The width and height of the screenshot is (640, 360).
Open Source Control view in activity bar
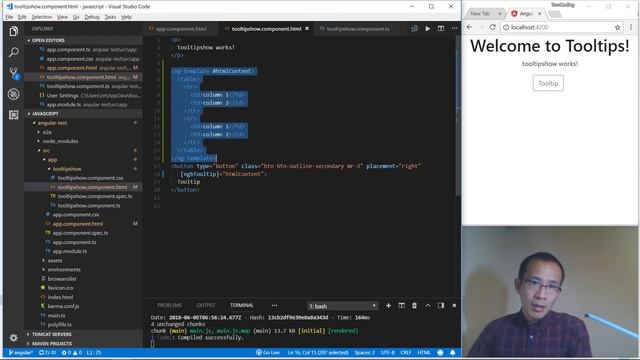click(13, 73)
